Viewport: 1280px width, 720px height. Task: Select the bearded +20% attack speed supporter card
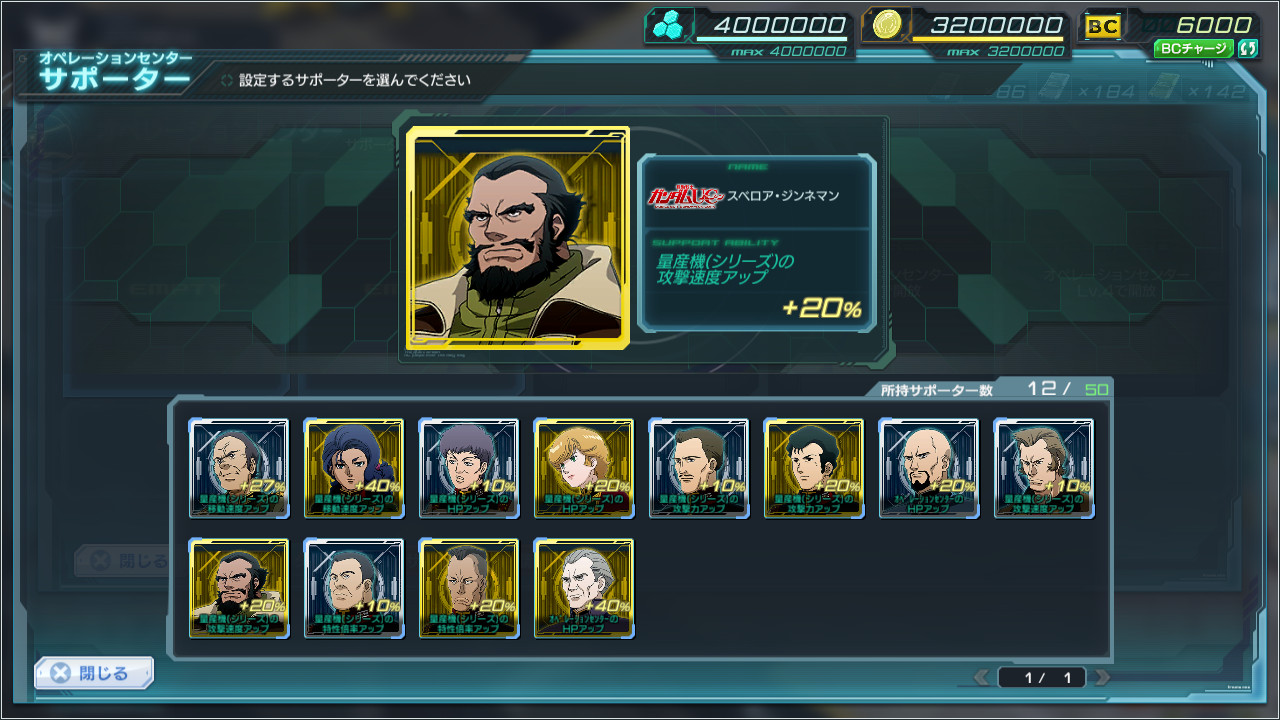(239, 589)
